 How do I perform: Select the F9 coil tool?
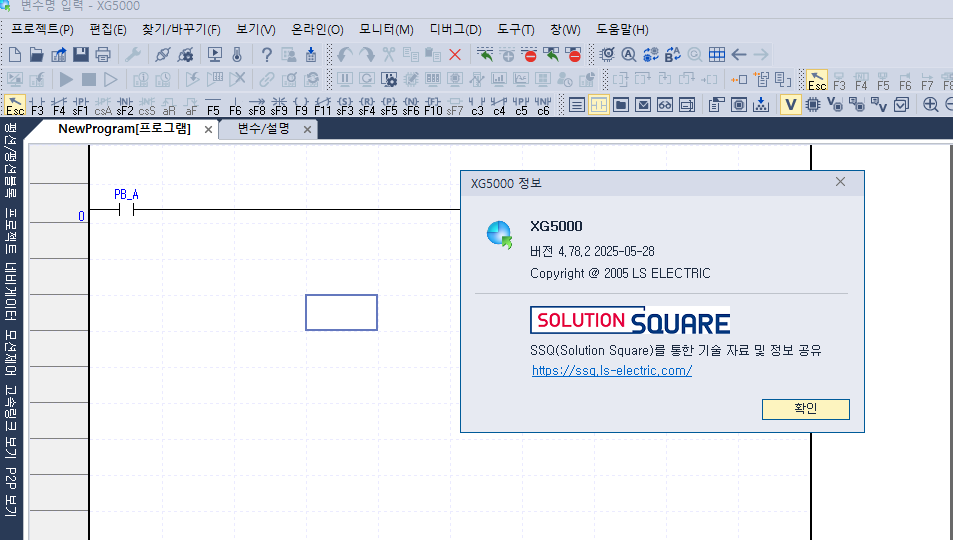click(301, 105)
